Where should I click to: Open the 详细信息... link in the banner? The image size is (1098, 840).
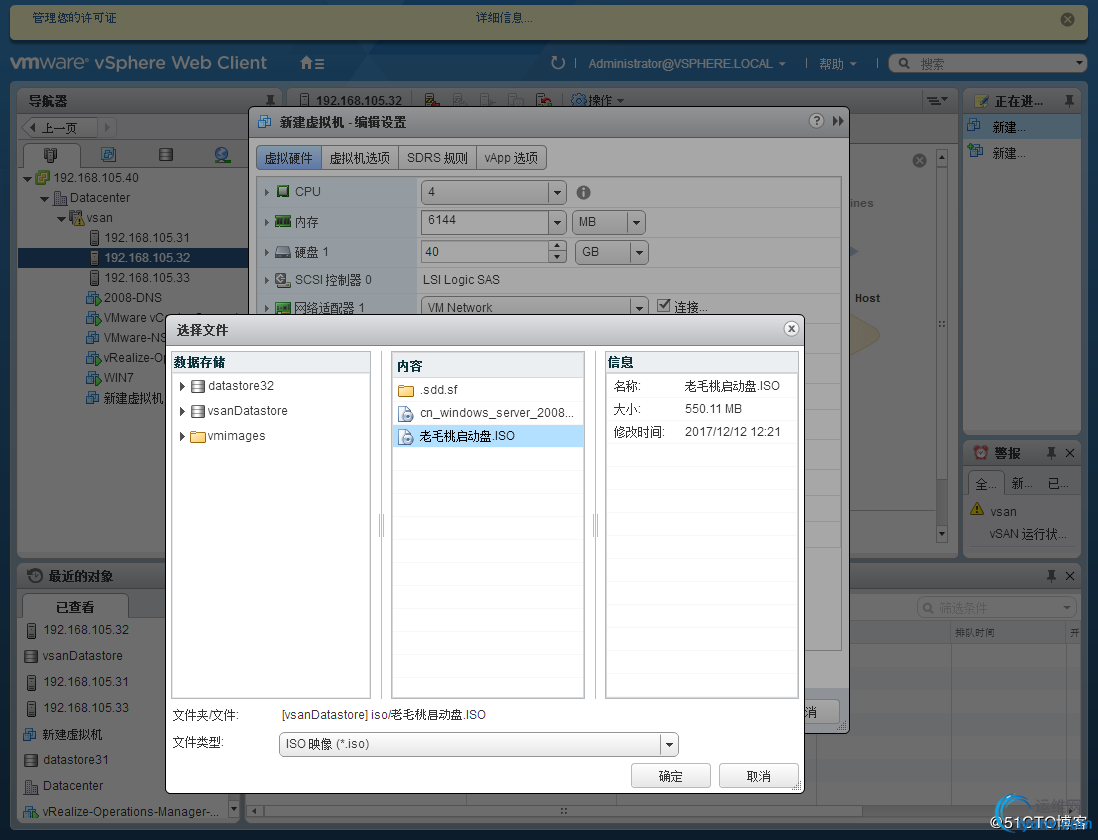coord(504,18)
